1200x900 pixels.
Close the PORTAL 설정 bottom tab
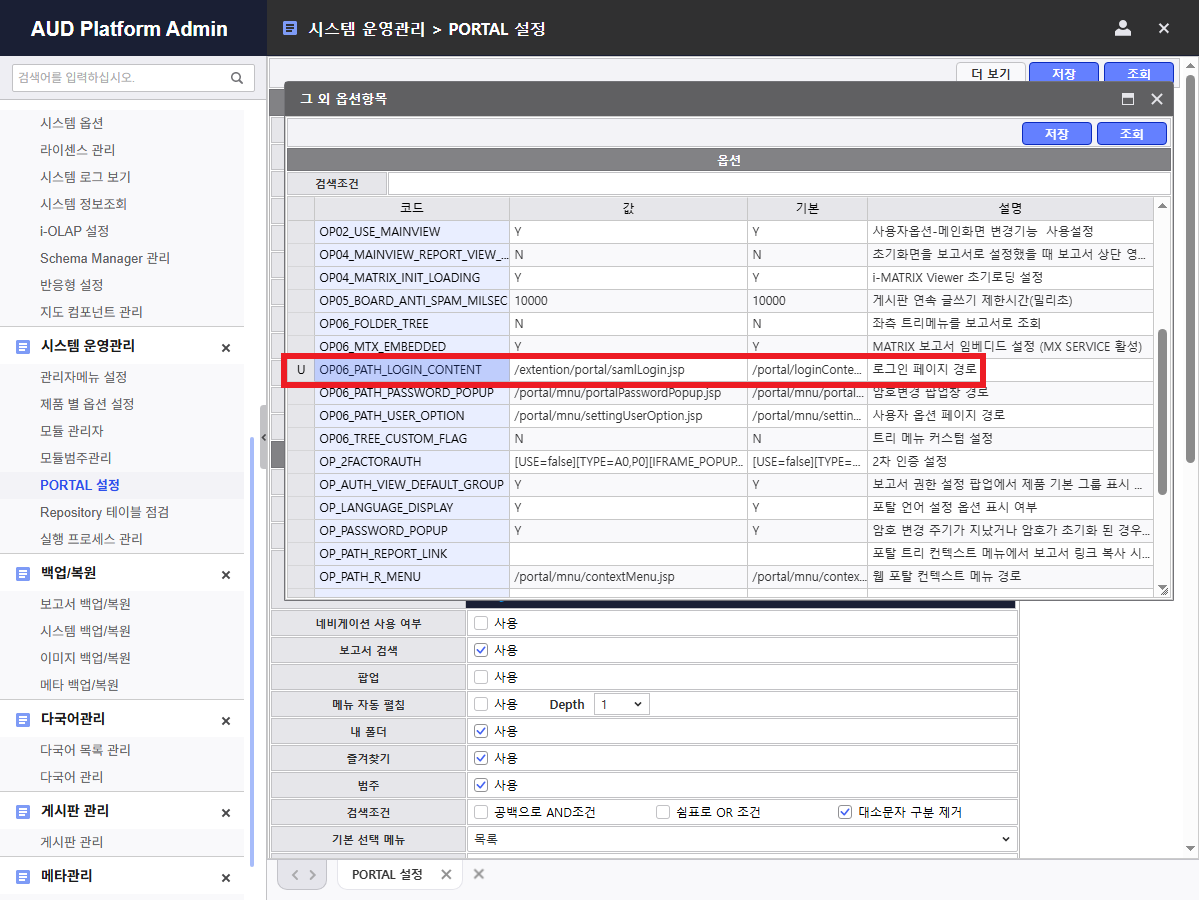point(446,875)
